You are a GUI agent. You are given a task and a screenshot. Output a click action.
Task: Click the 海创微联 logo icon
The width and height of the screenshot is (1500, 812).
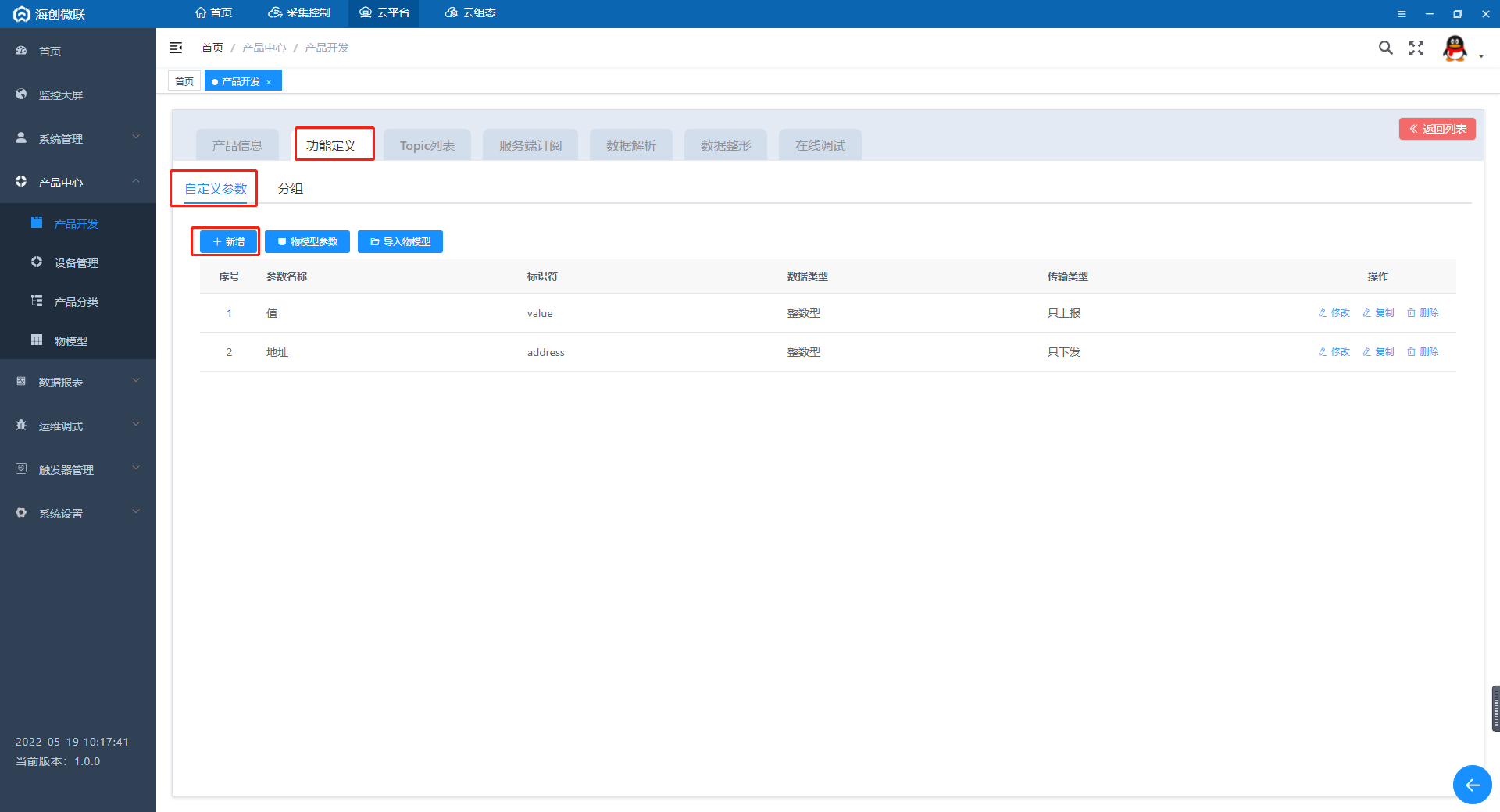click(21, 14)
